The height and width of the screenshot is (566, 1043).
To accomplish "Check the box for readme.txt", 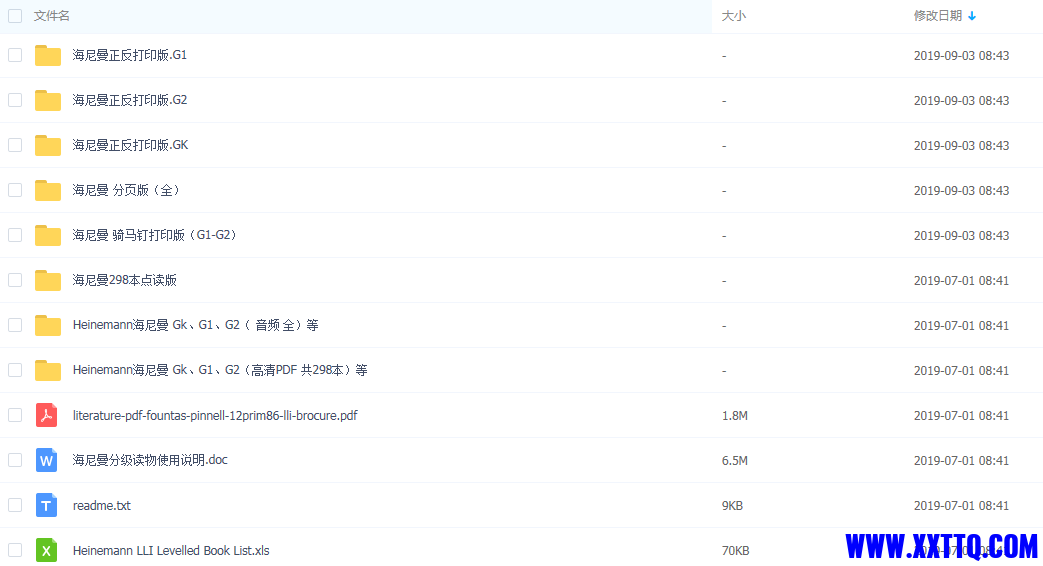I will tap(15, 505).
